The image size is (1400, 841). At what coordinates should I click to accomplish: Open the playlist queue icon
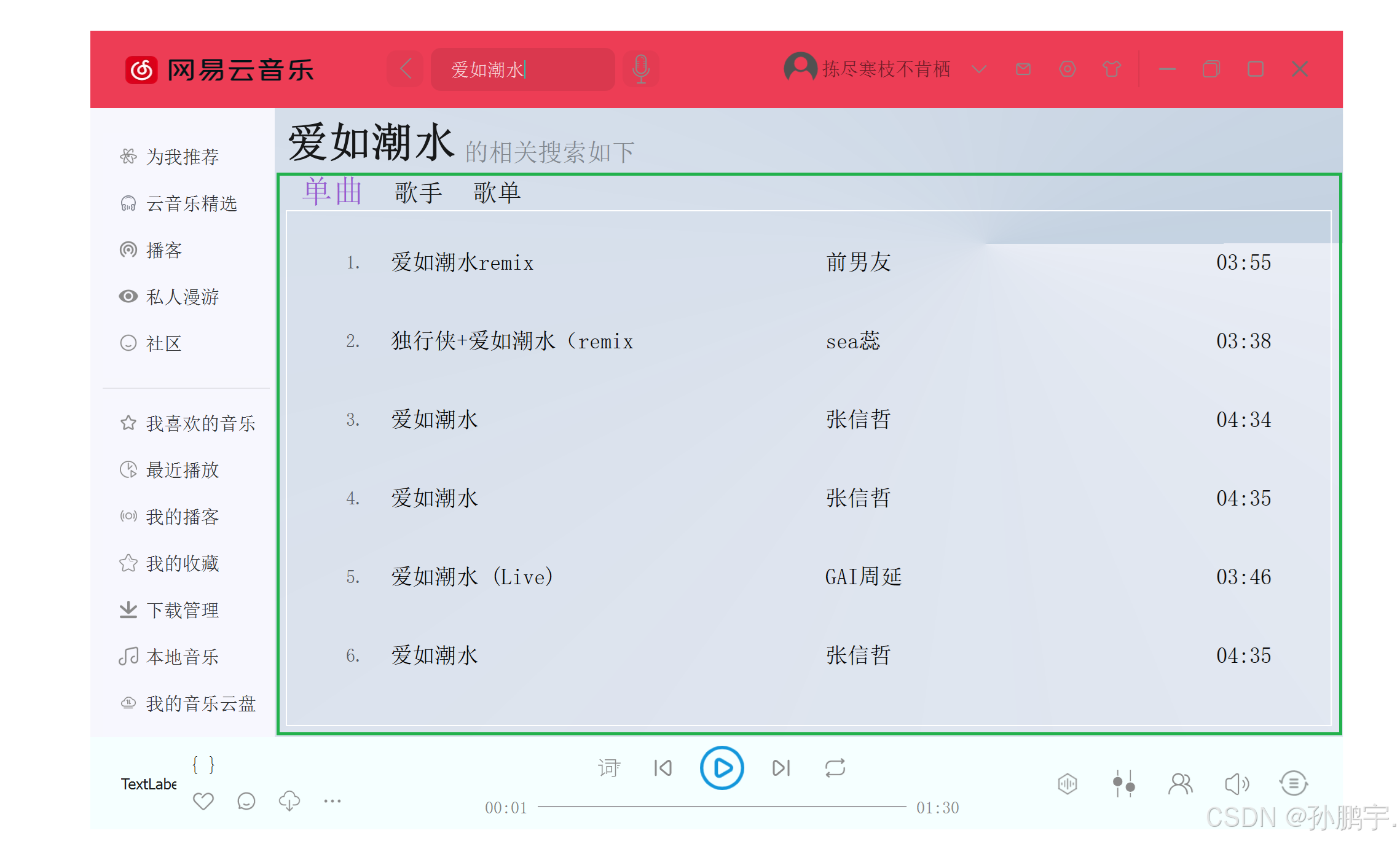[x=1294, y=784]
